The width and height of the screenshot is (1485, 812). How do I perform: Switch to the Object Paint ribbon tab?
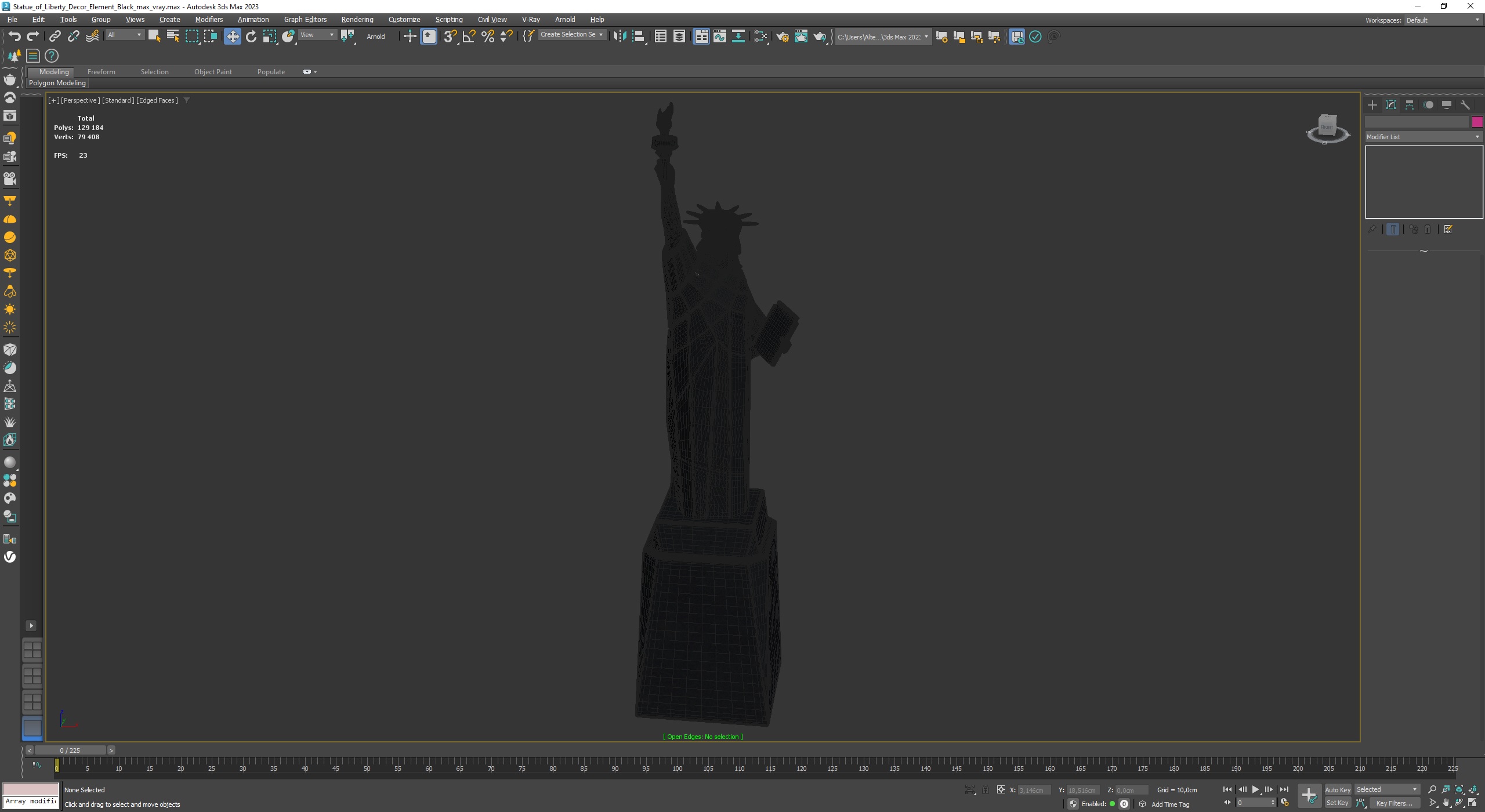213,72
